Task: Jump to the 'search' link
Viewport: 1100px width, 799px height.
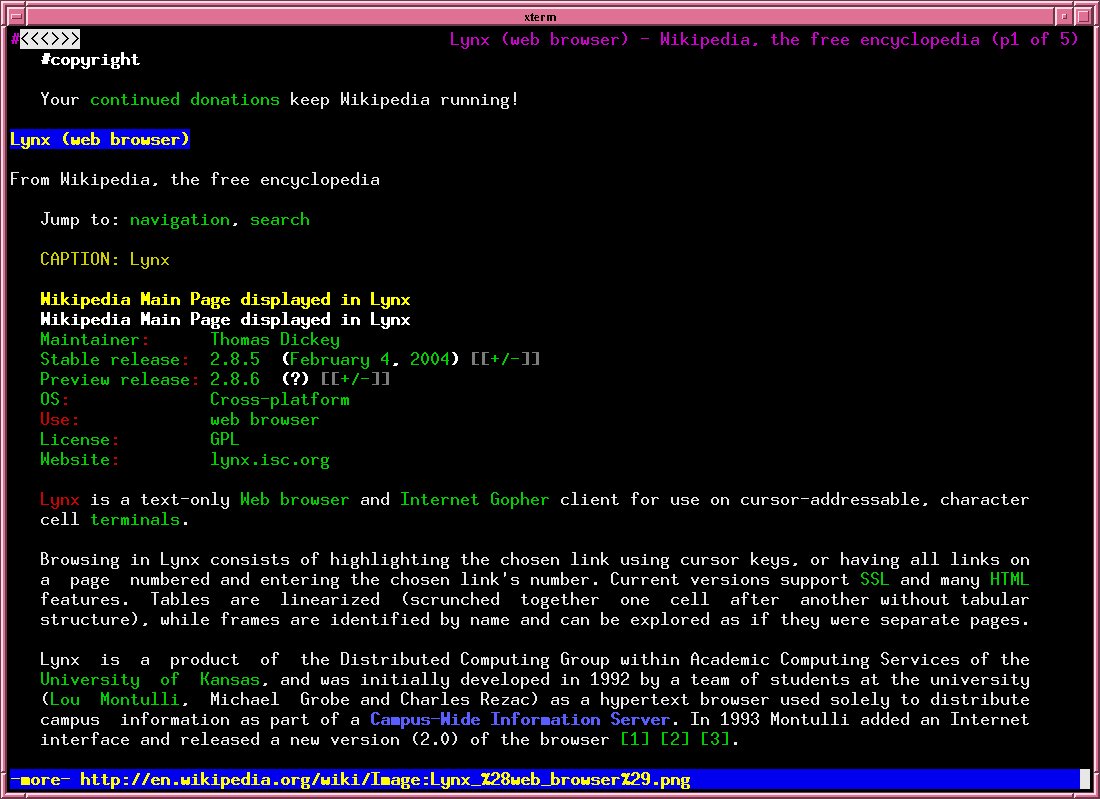Action: click(279, 220)
